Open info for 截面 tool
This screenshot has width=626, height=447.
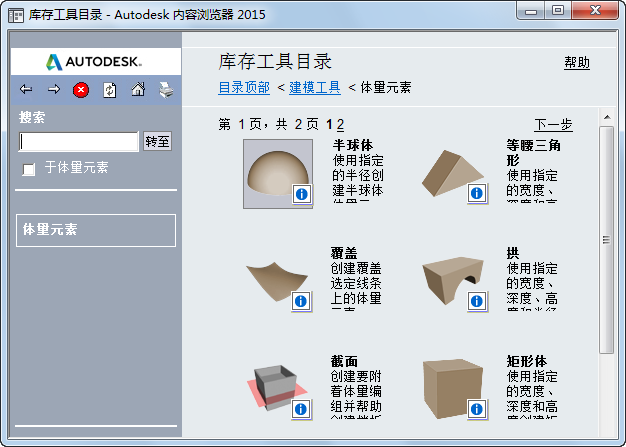pyautogui.click(x=301, y=409)
